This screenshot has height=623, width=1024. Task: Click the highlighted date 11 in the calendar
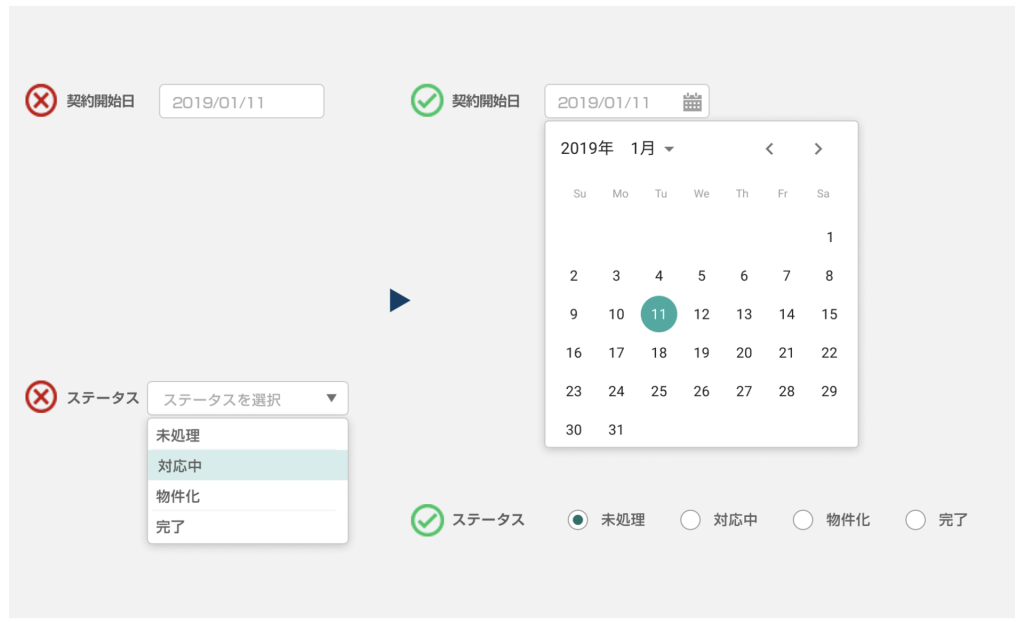659,314
